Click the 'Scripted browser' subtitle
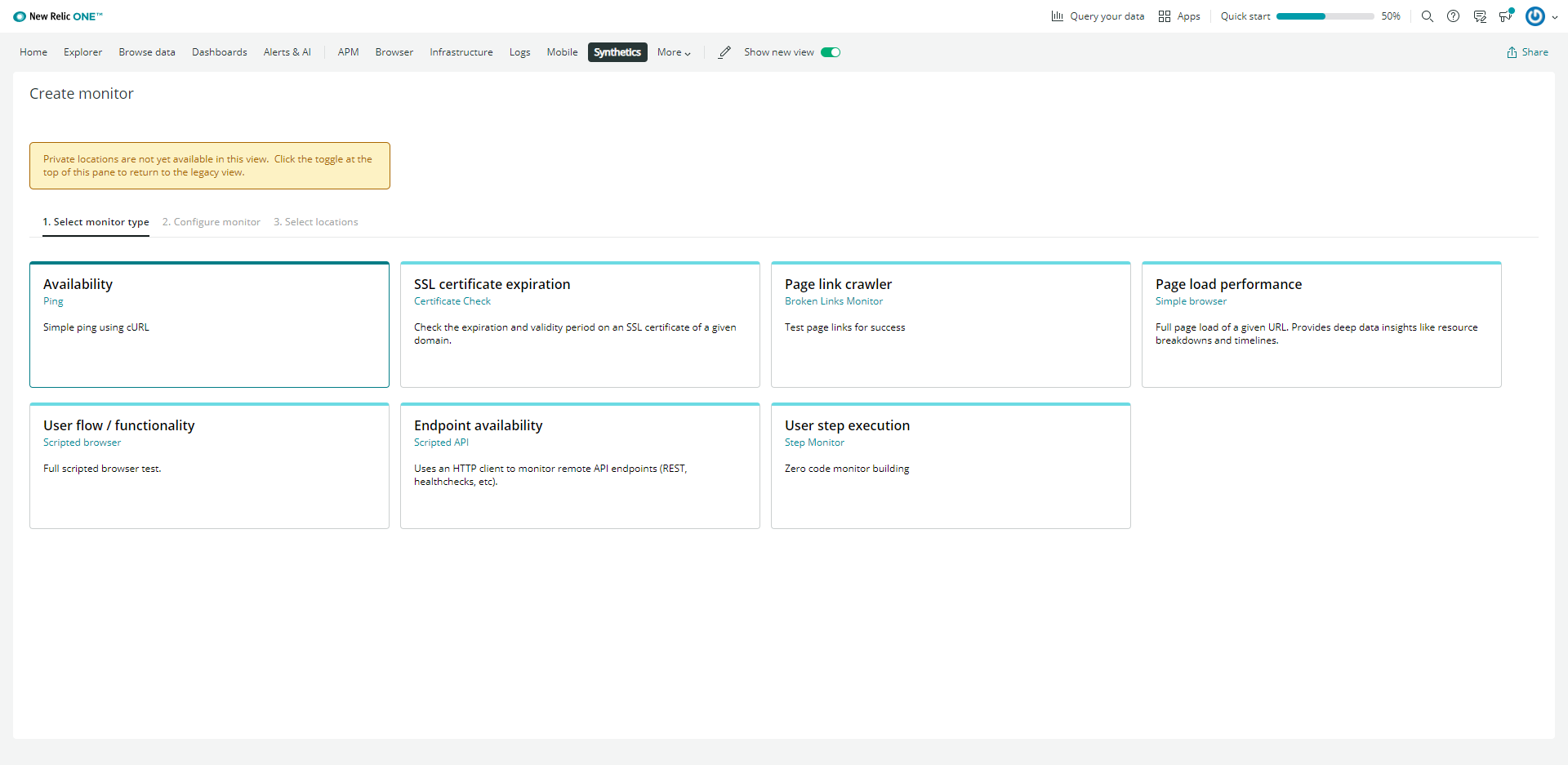Image resolution: width=1568 pixels, height=765 pixels. 82,443
